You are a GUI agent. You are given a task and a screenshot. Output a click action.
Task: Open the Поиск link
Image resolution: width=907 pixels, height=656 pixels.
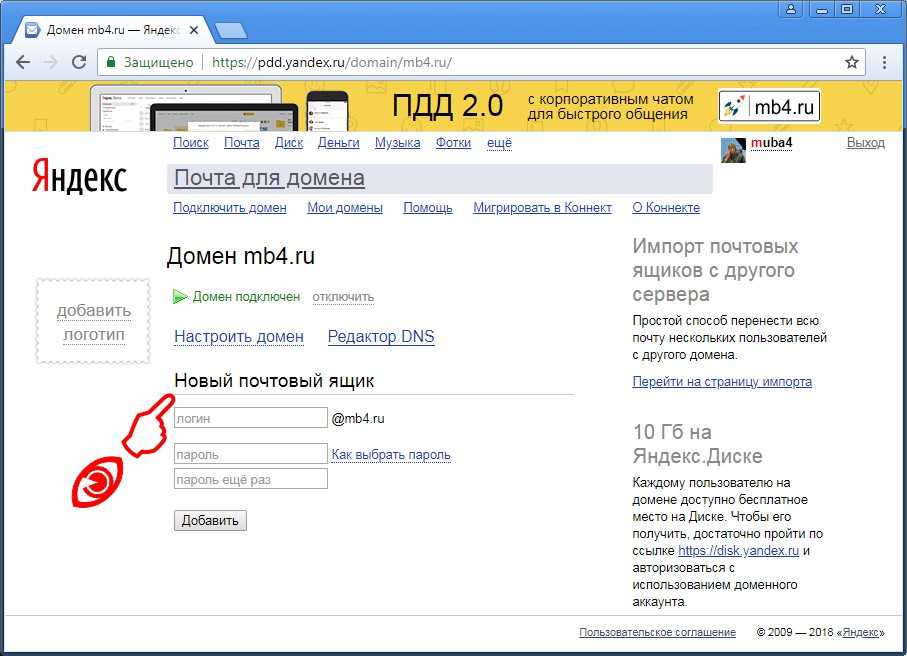[190, 143]
